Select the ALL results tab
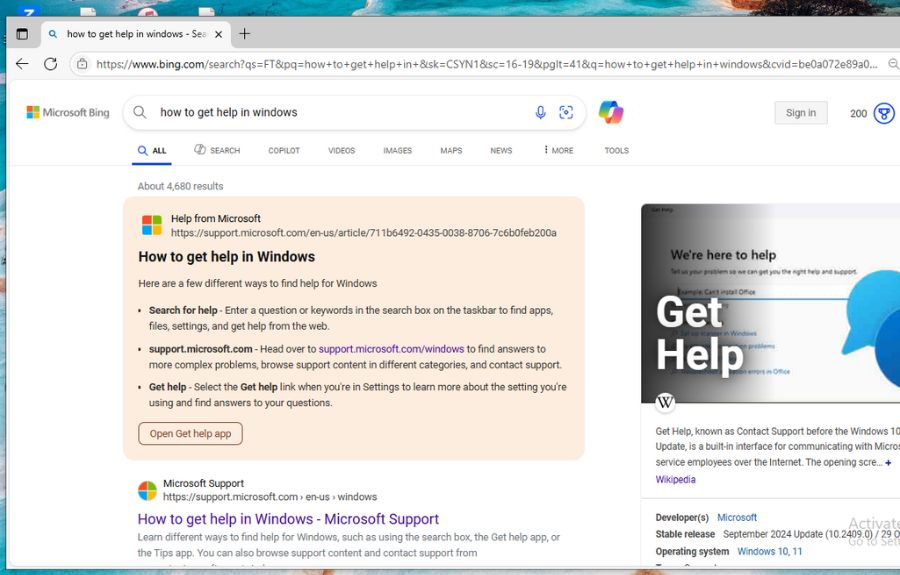This screenshot has width=900, height=575. (152, 150)
